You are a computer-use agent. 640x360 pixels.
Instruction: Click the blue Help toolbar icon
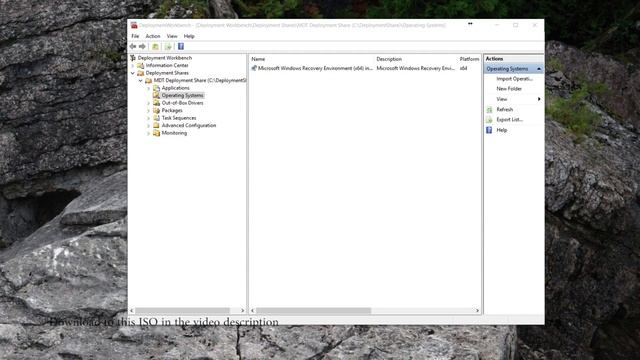(181, 47)
